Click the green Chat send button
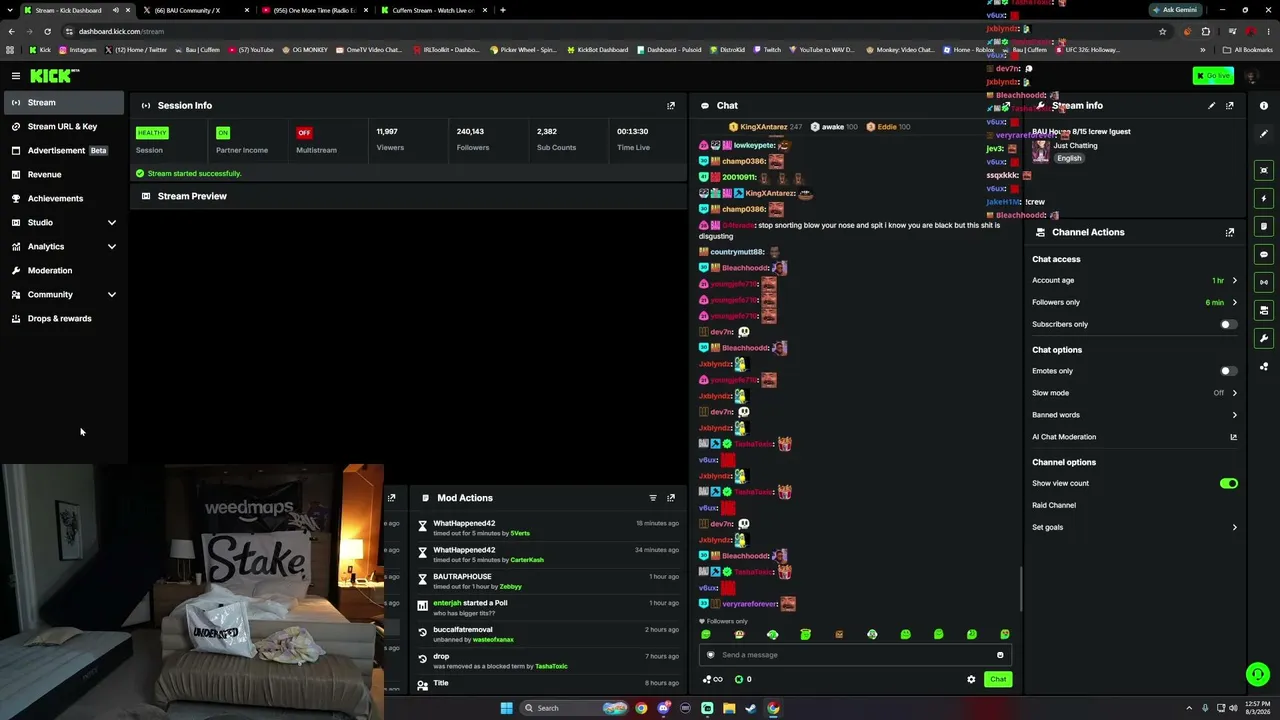 [998, 679]
